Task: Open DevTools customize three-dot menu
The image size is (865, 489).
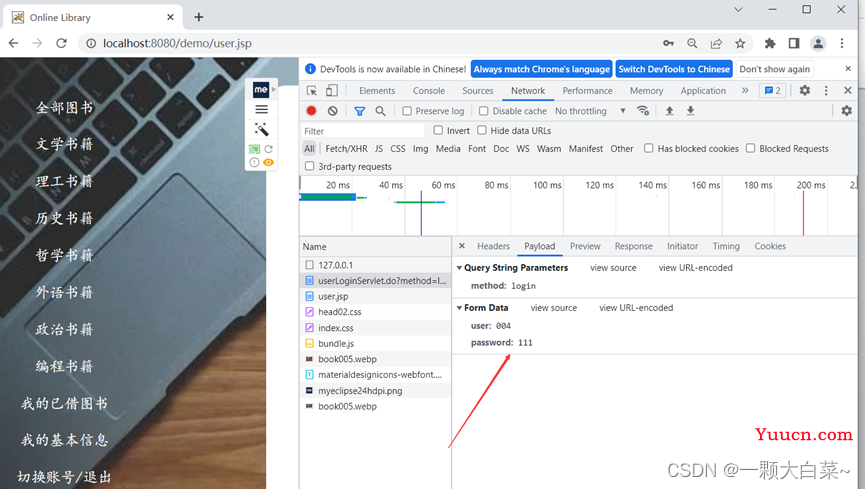Action: (826, 91)
